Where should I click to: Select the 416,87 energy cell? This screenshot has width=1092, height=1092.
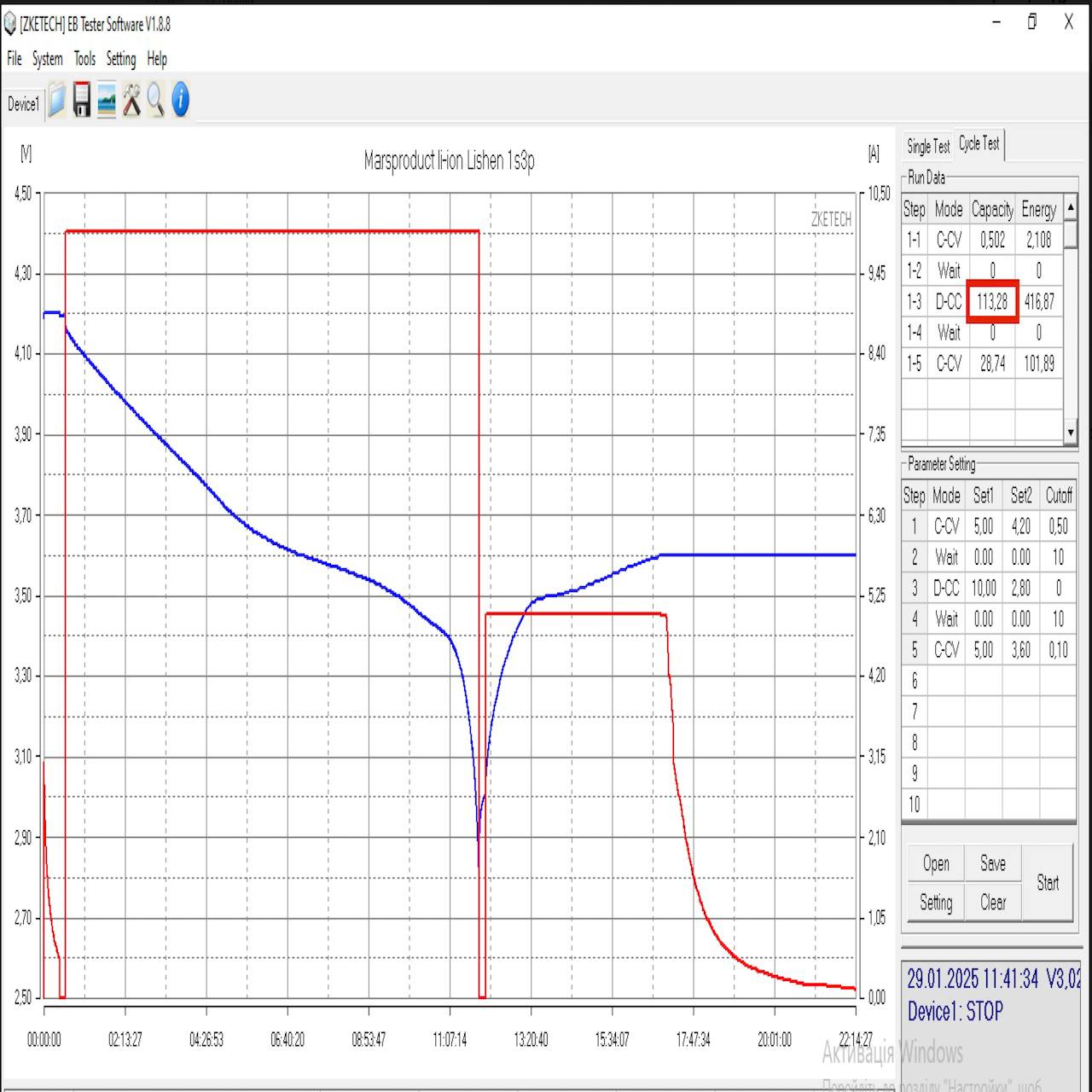pos(1039,302)
